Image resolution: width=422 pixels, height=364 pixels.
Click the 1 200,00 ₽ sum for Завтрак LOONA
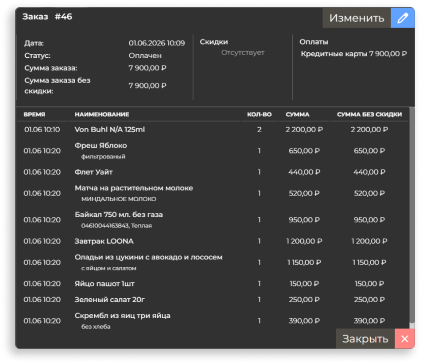[304, 241]
